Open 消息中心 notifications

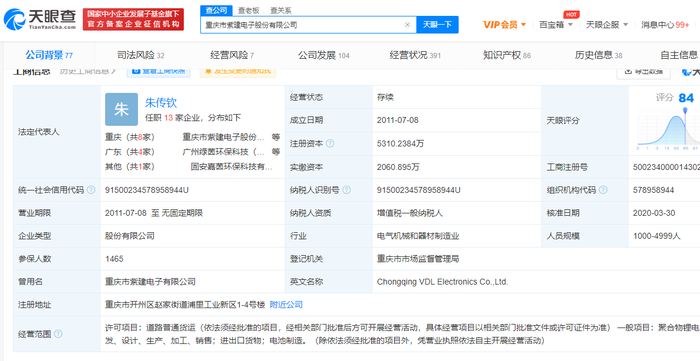click(665, 25)
